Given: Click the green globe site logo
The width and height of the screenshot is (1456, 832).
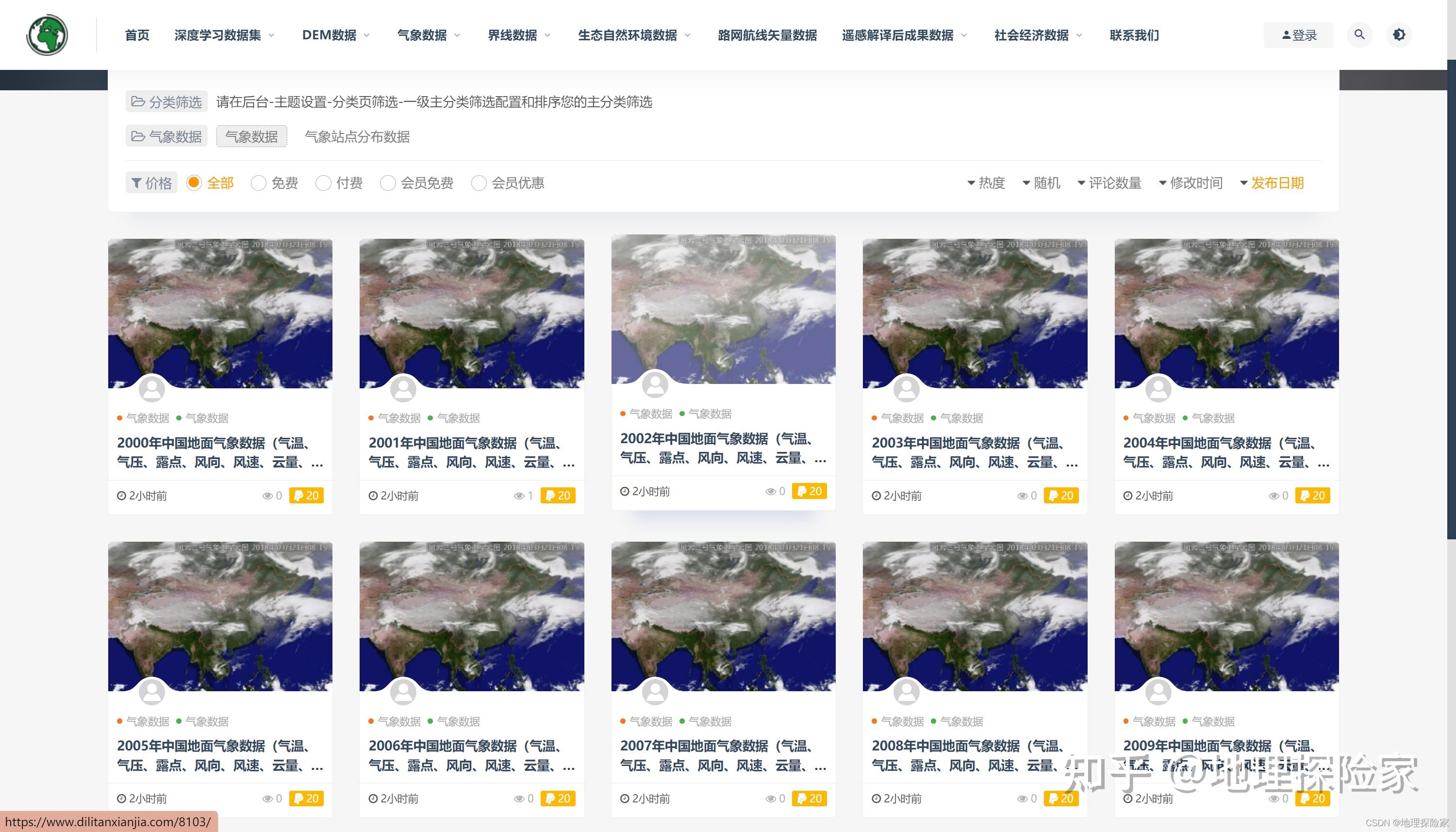Looking at the screenshot, I should (47, 35).
